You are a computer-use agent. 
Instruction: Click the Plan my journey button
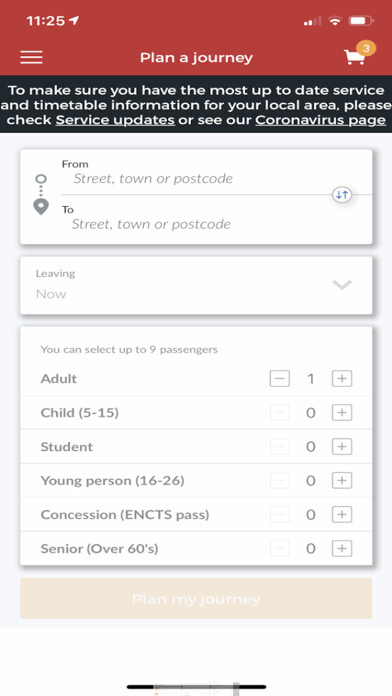[196, 598]
